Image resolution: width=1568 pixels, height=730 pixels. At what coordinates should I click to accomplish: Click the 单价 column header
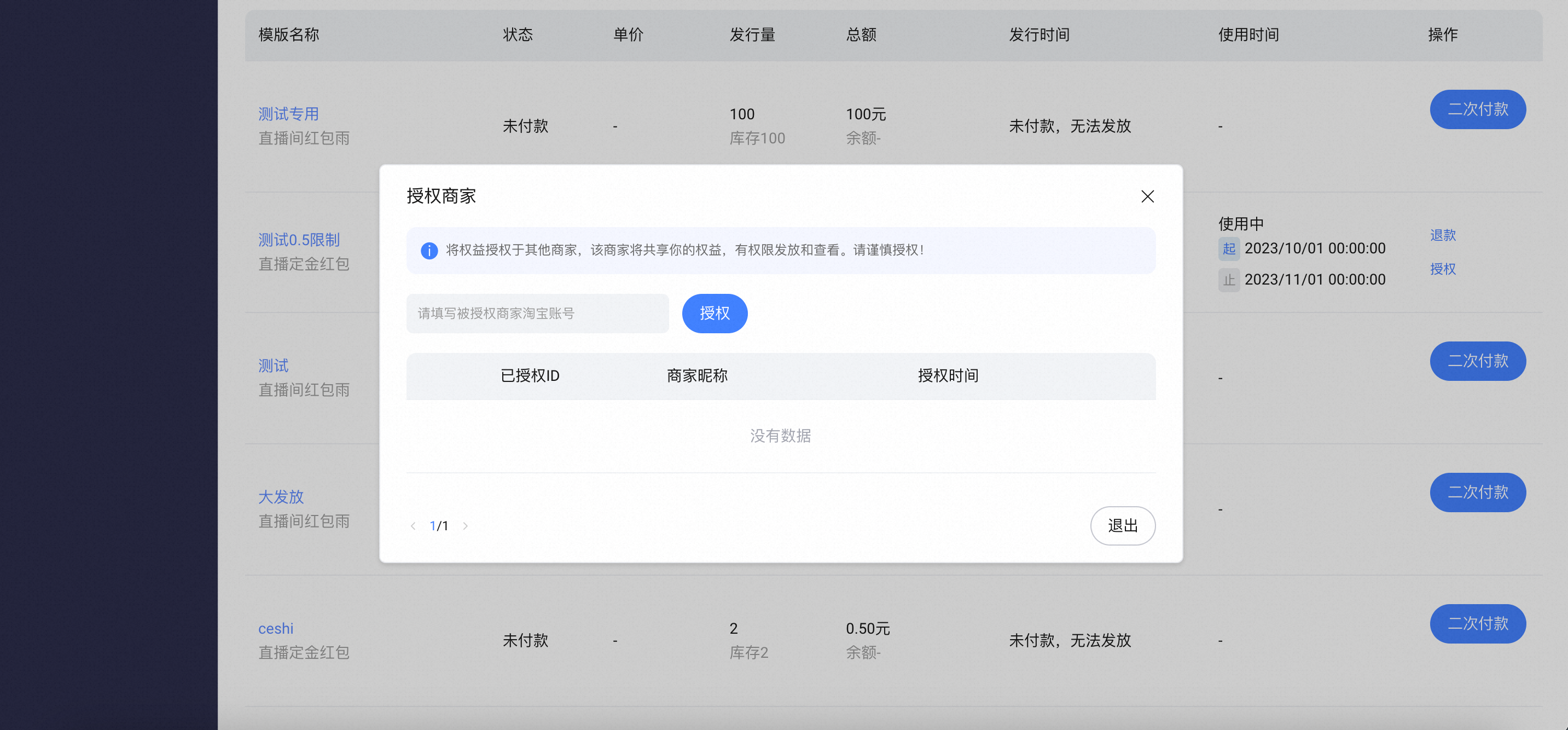(x=628, y=34)
